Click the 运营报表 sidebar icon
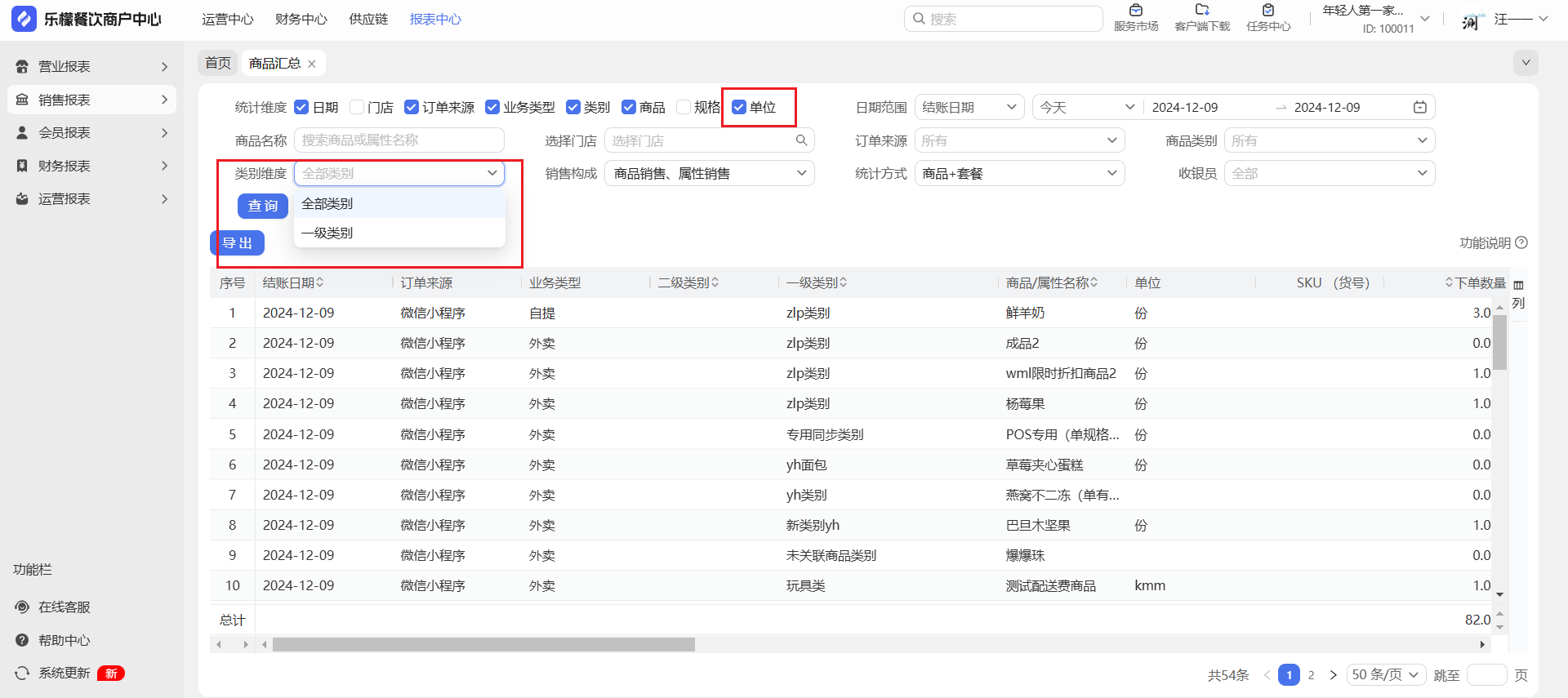This screenshot has height=698, width=1568. point(22,198)
